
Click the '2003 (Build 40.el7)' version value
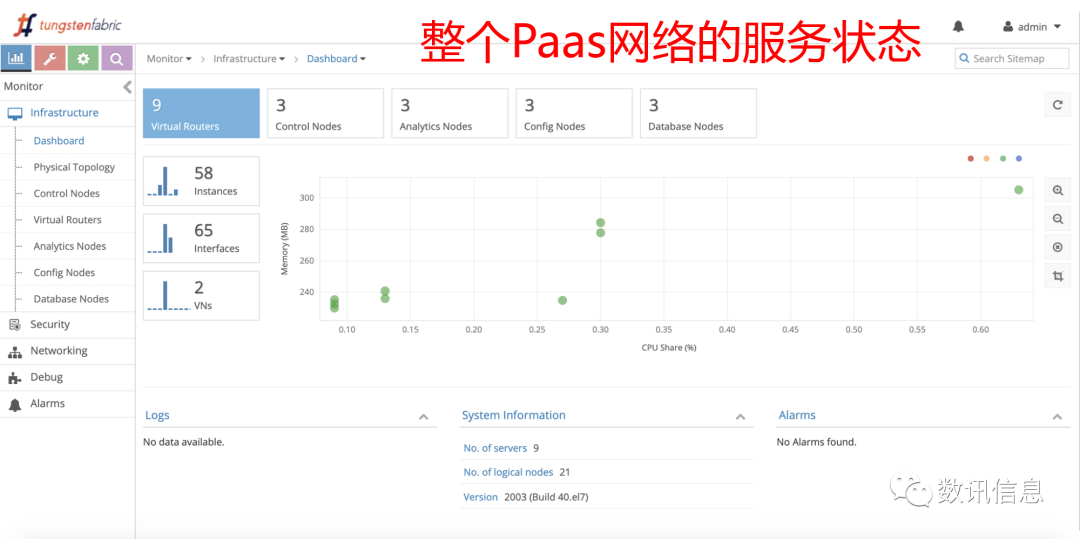tap(546, 497)
